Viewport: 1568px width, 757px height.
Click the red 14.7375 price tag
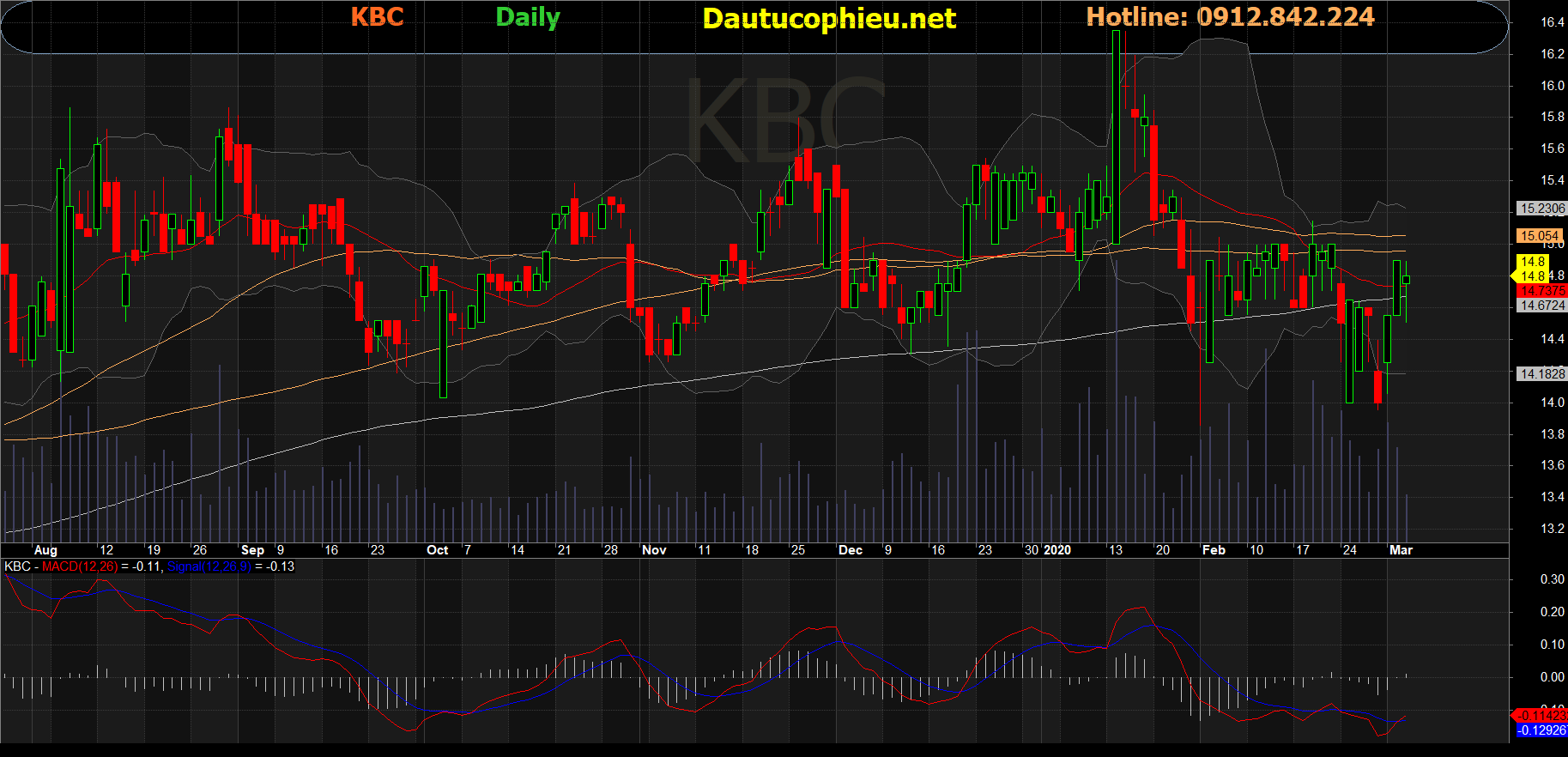pos(1541,291)
